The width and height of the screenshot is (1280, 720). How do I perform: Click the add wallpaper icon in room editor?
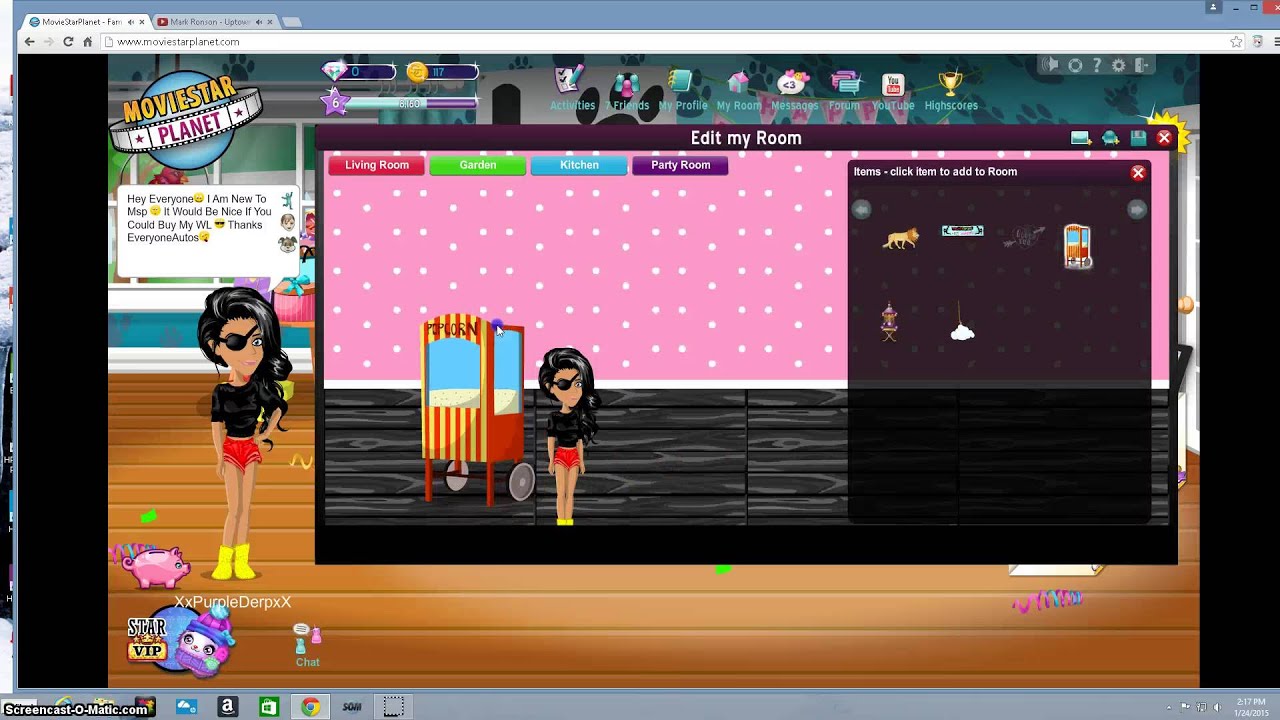pos(1080,138)
